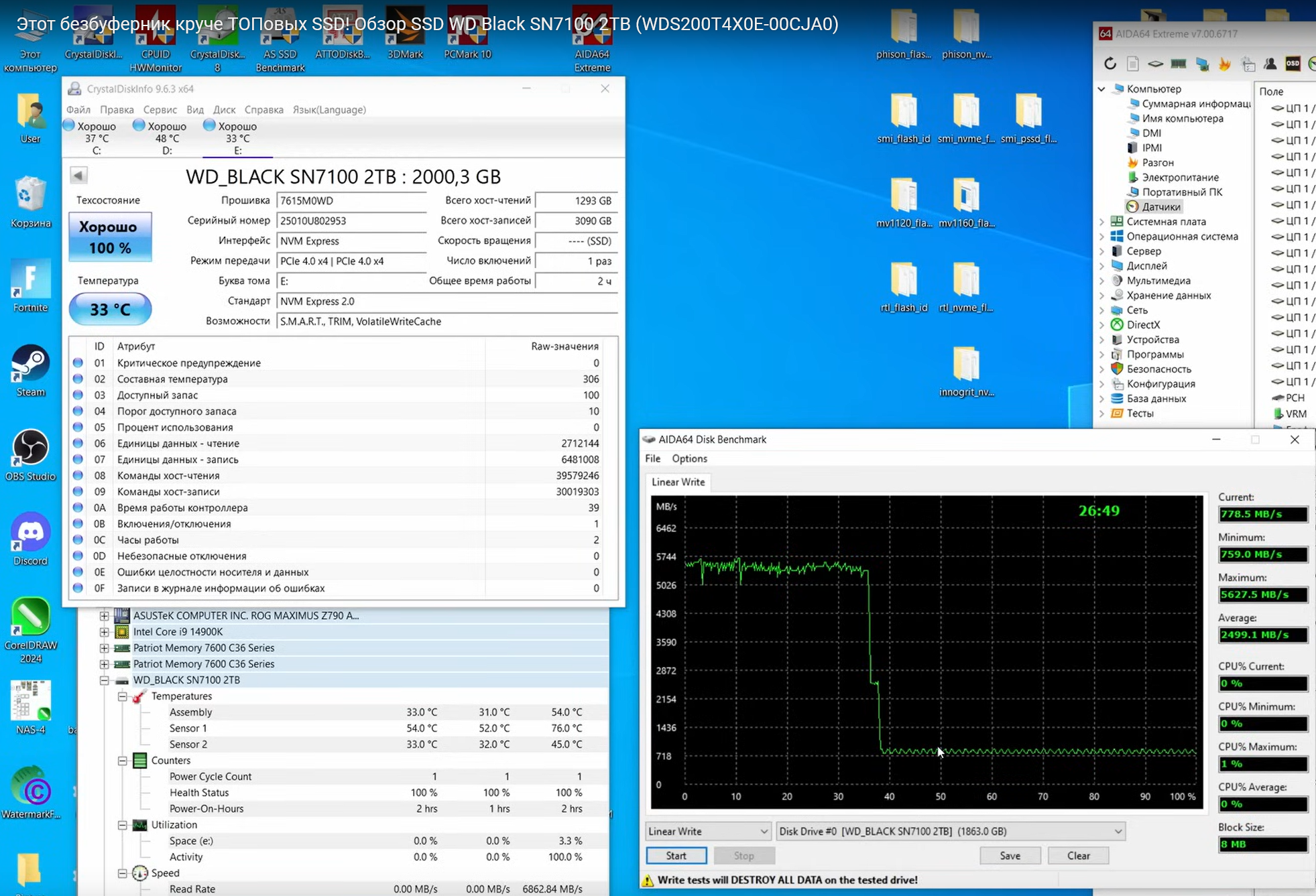The width and height of the screenshot is (1316, 896).
Task: Click the Хорошо 100 % health status box
Action: point(110,237)
